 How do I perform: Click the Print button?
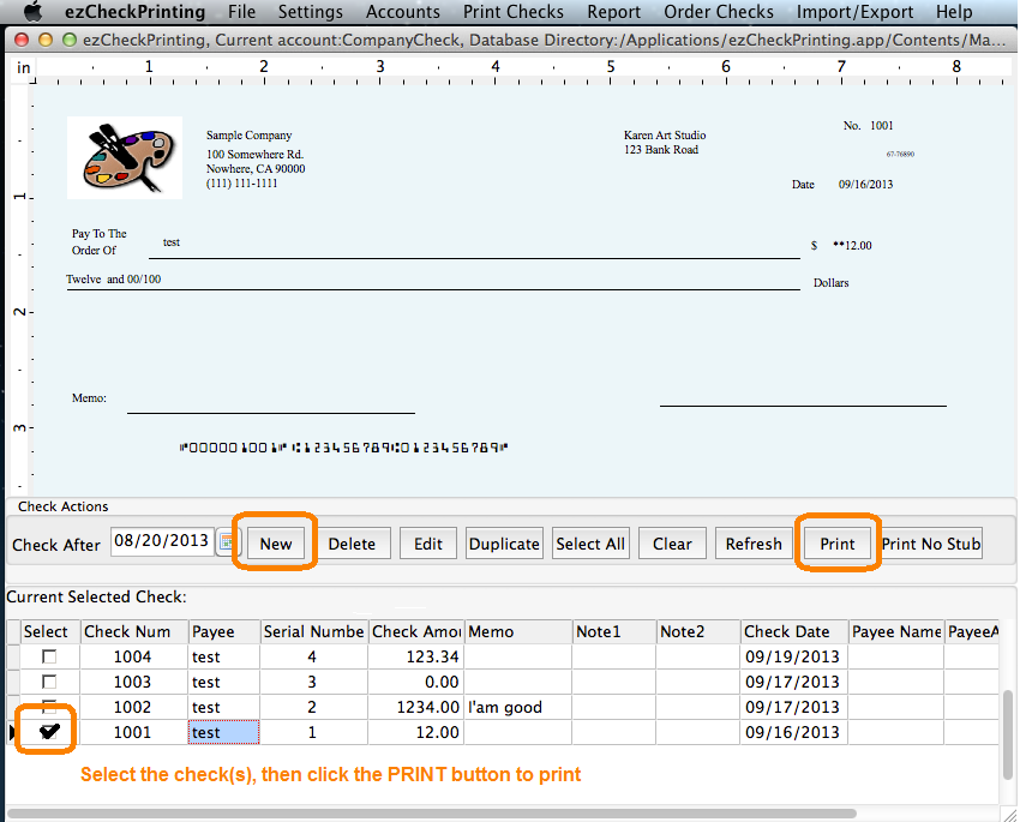837,544
